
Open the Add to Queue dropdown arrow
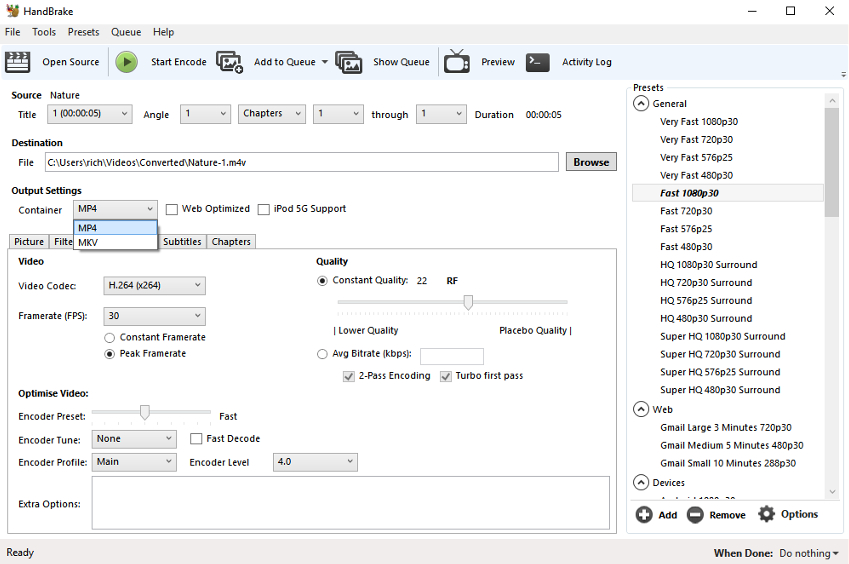click(325, 62)
